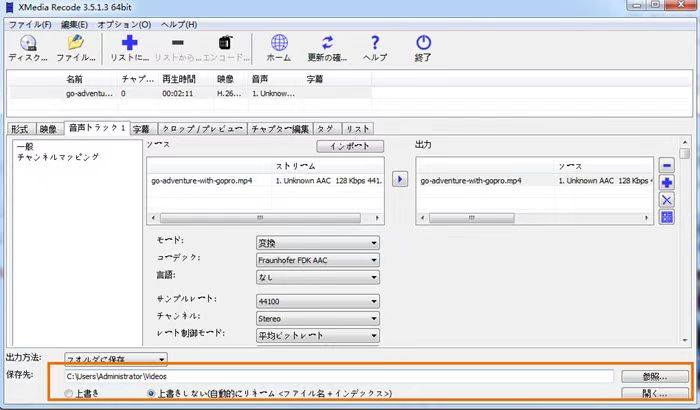Switch to the 音声トラック 1 tab
The width and height of the screenshot is (700, 410).
click(97, 128)
